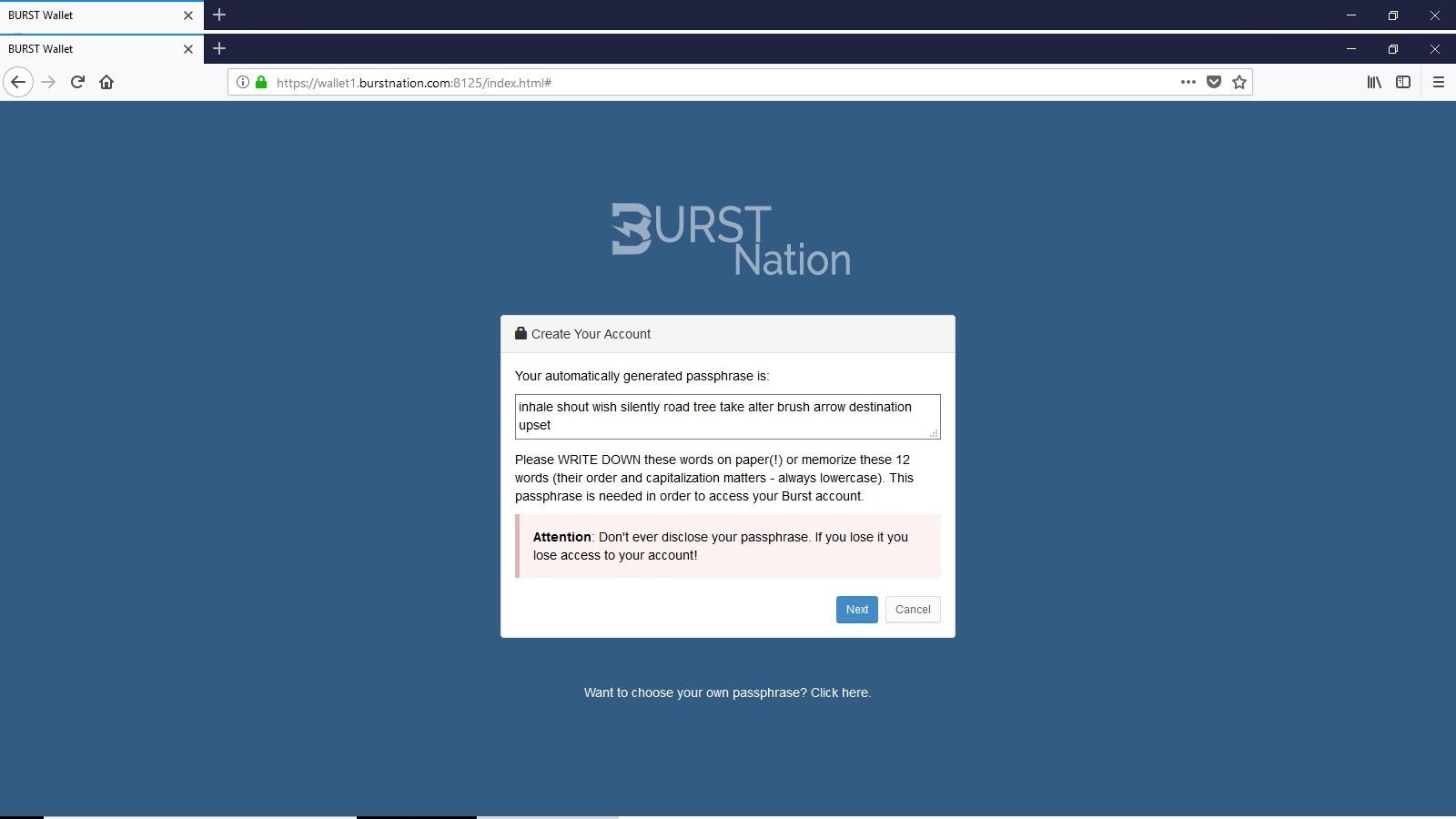Reload the current wallet page
This screenshot has width=1456, height=819.
[x=77, y=82]
